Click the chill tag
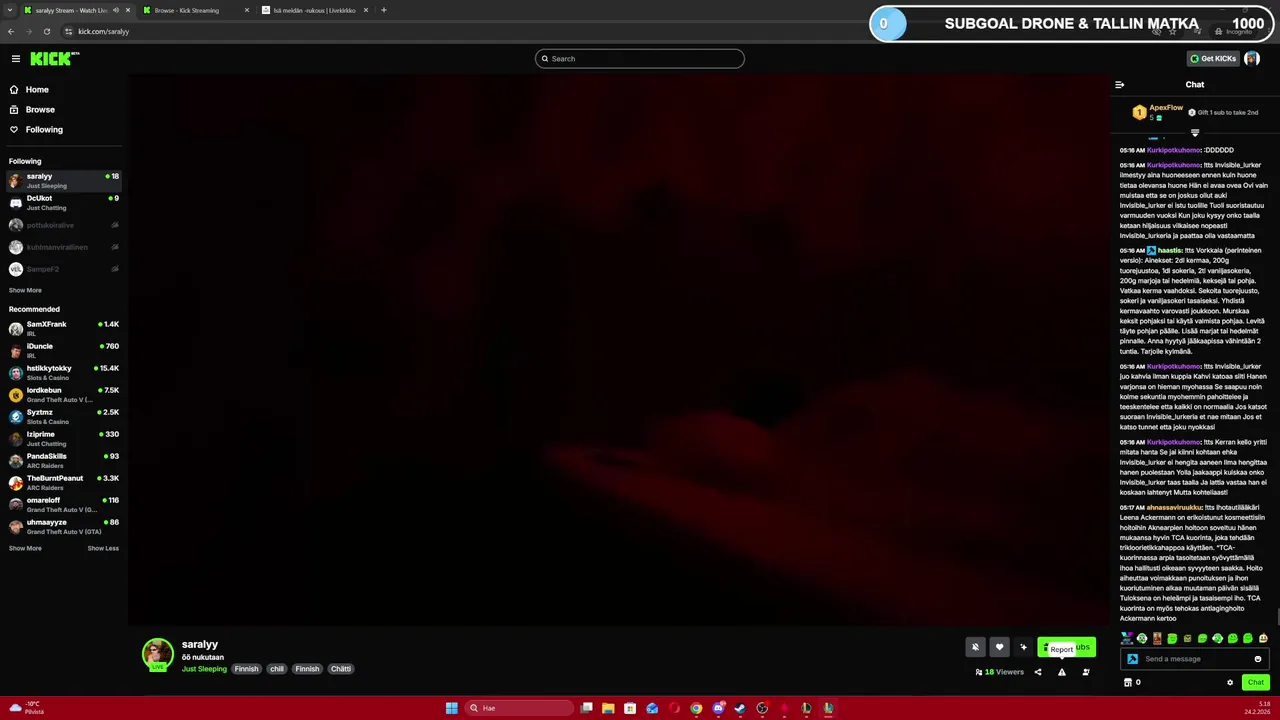1280x720 pixels. [277, 669]
